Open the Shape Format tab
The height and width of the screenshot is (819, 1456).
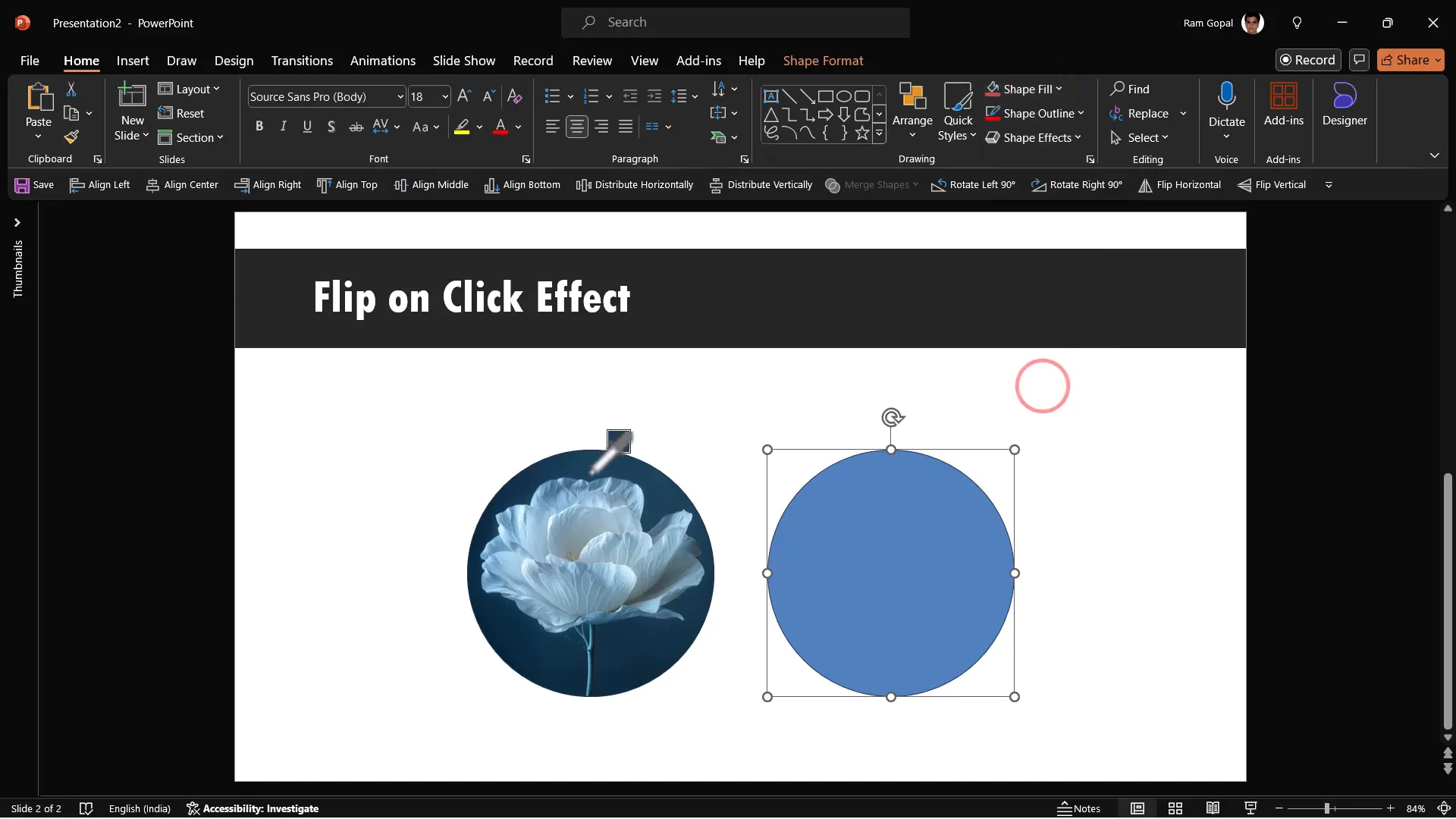coord(823,61)
